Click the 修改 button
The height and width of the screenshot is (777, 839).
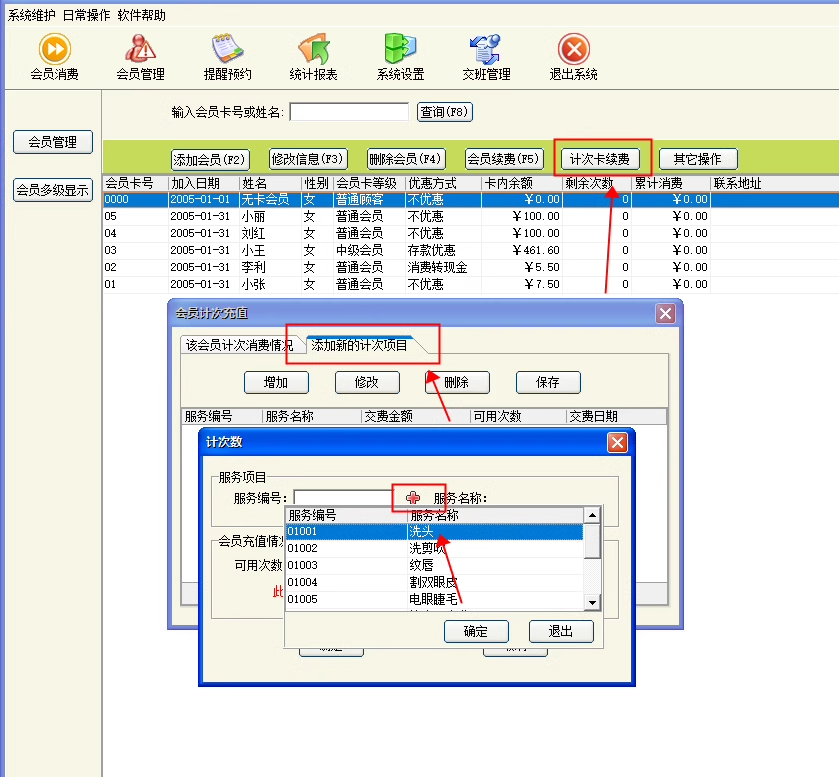[367, 382]
